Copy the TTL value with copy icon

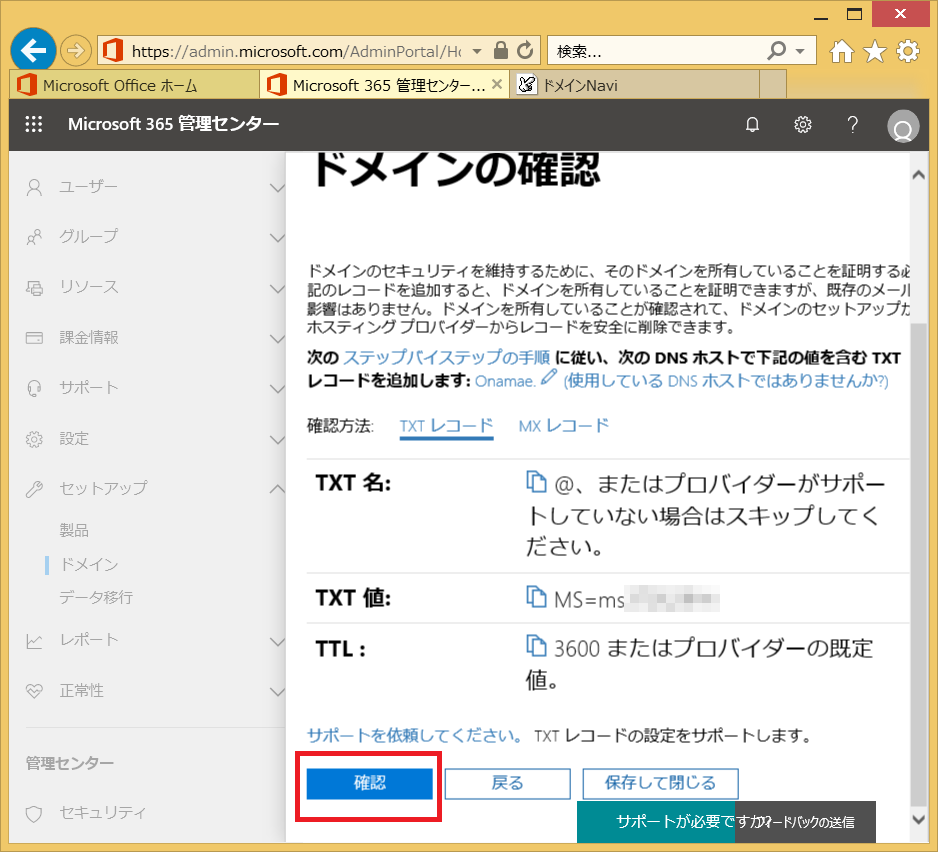tap(536, 646)
